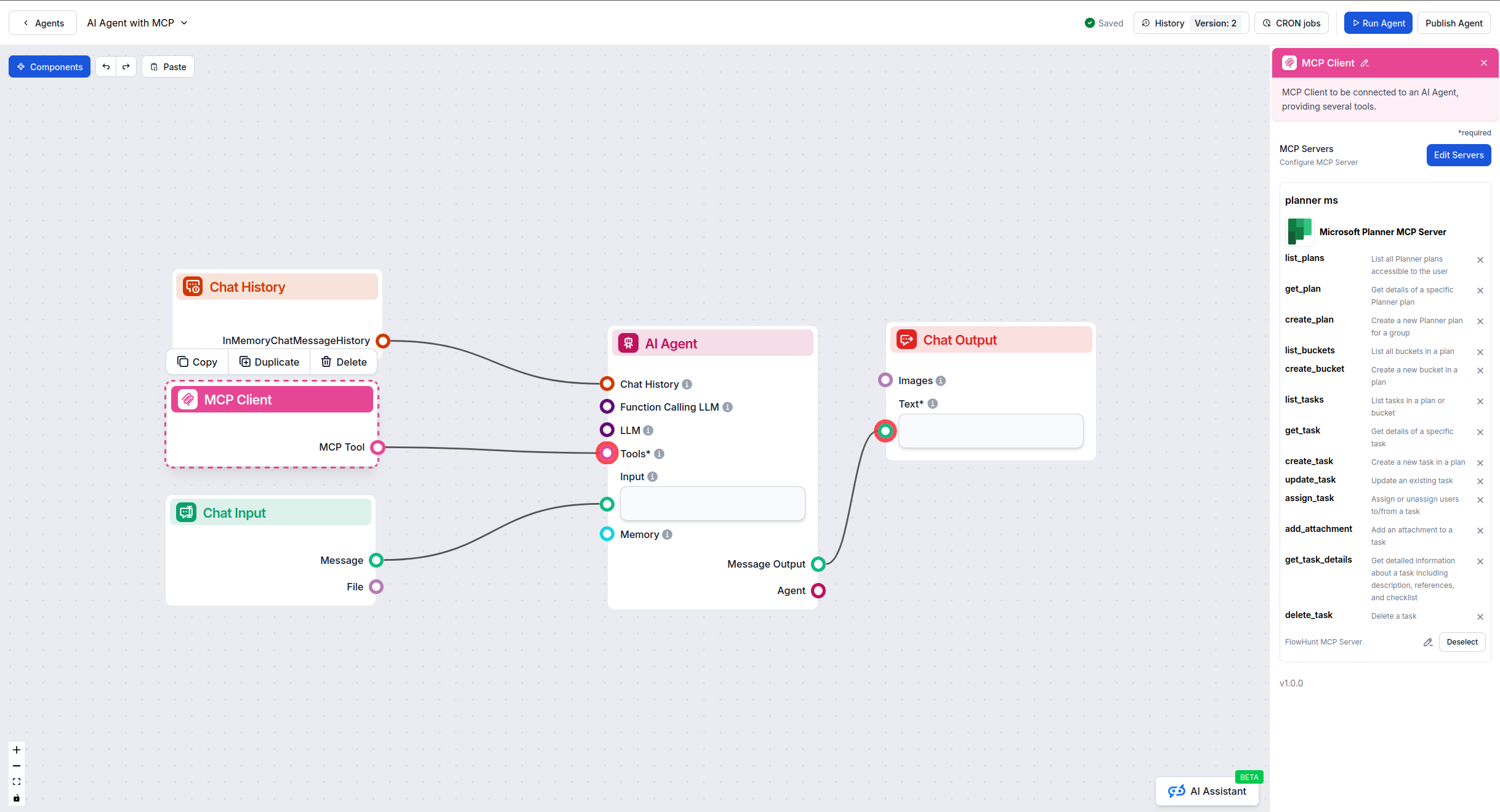Click the Text field in Chat Output
Screen dimensions: 1500x812
point(990,431)
